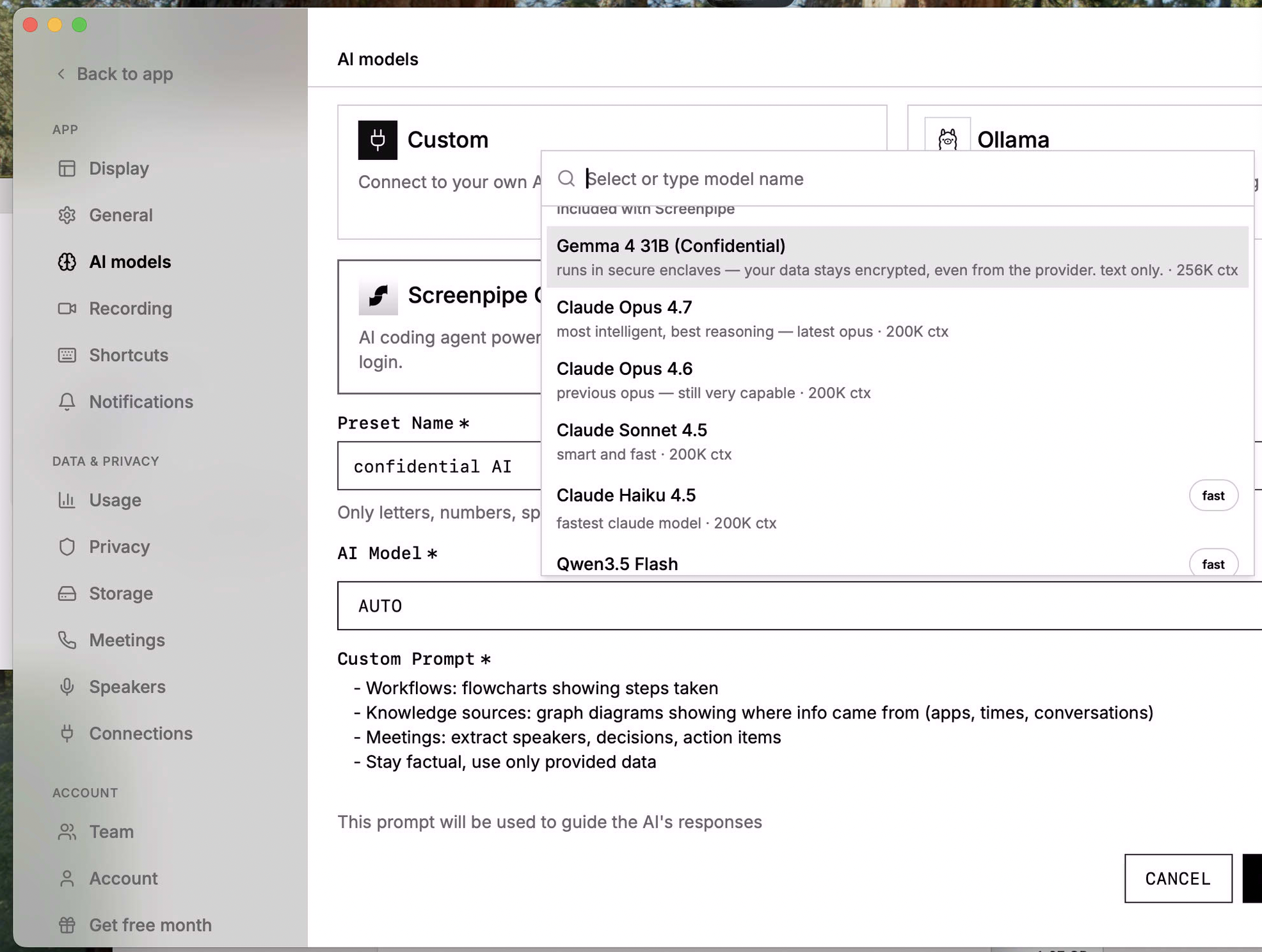Viewport: 1262px width, 952px height.
Task: Open the Usage settings section
Action: [115, 500]
